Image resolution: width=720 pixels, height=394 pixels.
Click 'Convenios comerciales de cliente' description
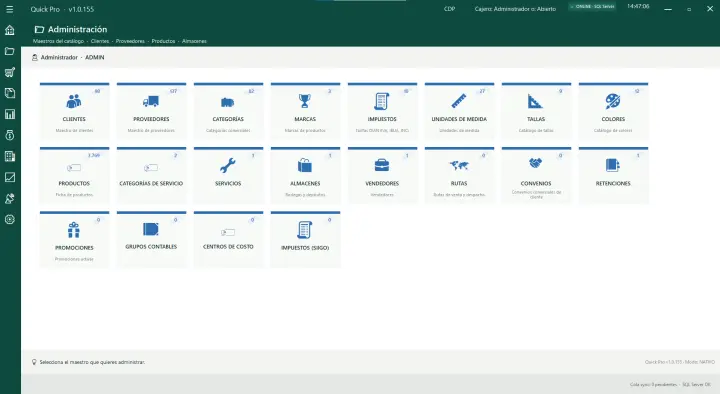[x=536, y=195]
